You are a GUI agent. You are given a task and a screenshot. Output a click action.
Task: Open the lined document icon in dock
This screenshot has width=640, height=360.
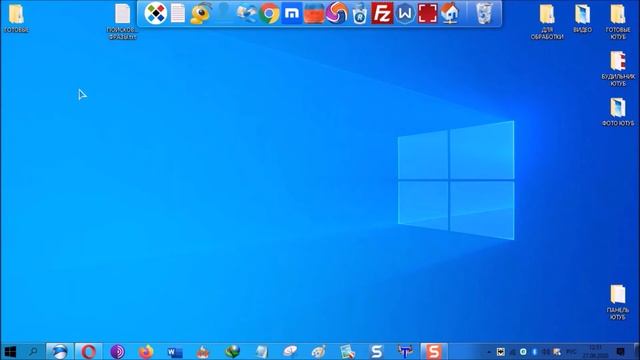[x=178, y=13]
